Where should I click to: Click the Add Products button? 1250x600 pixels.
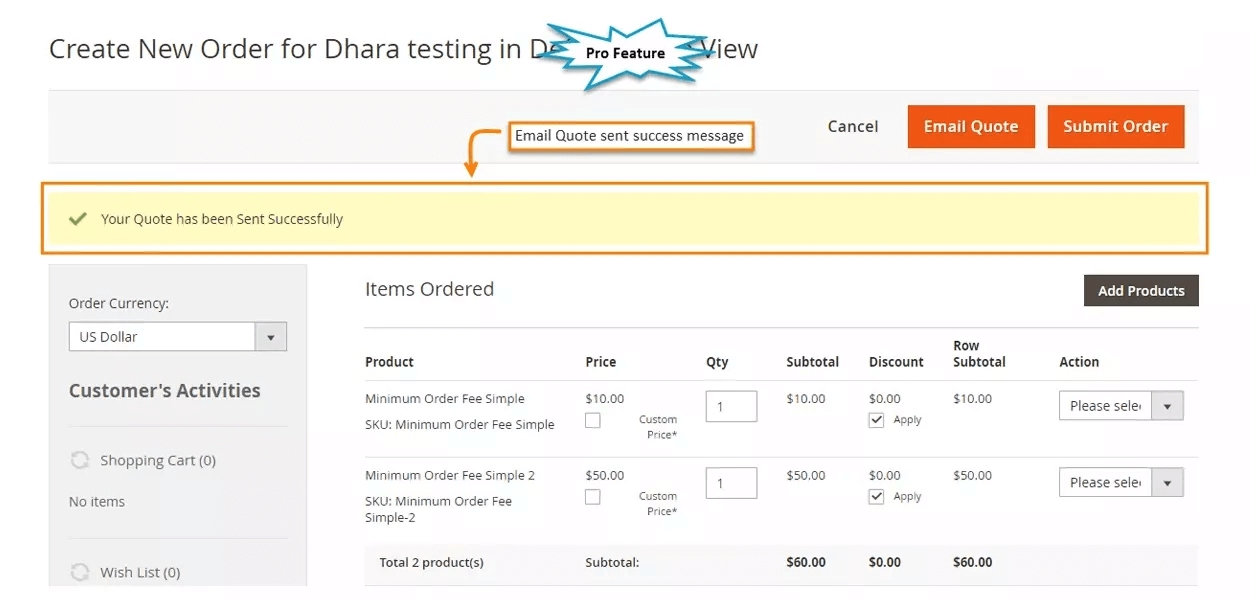coord(1140,291)
